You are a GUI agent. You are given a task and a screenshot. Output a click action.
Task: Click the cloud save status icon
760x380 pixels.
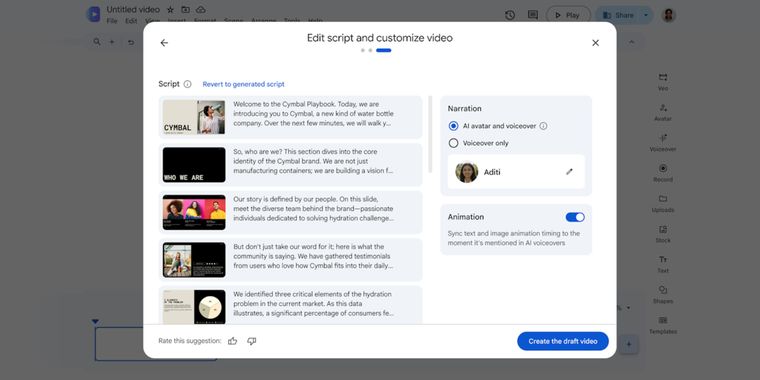[201, 10]
